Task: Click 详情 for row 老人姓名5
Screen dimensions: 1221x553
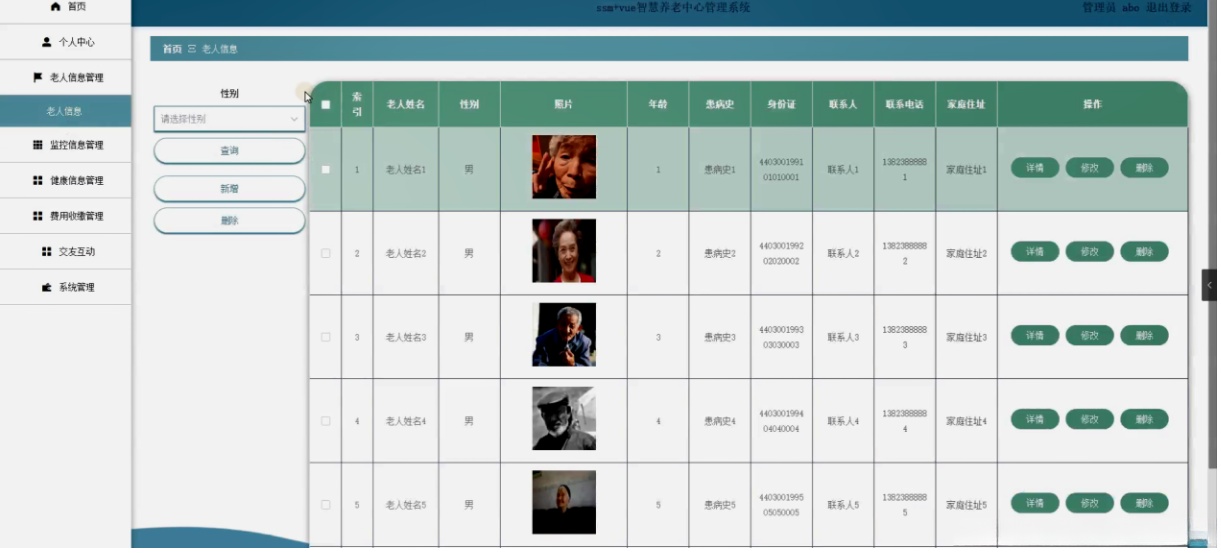Action: click(x=1035, y=503)
